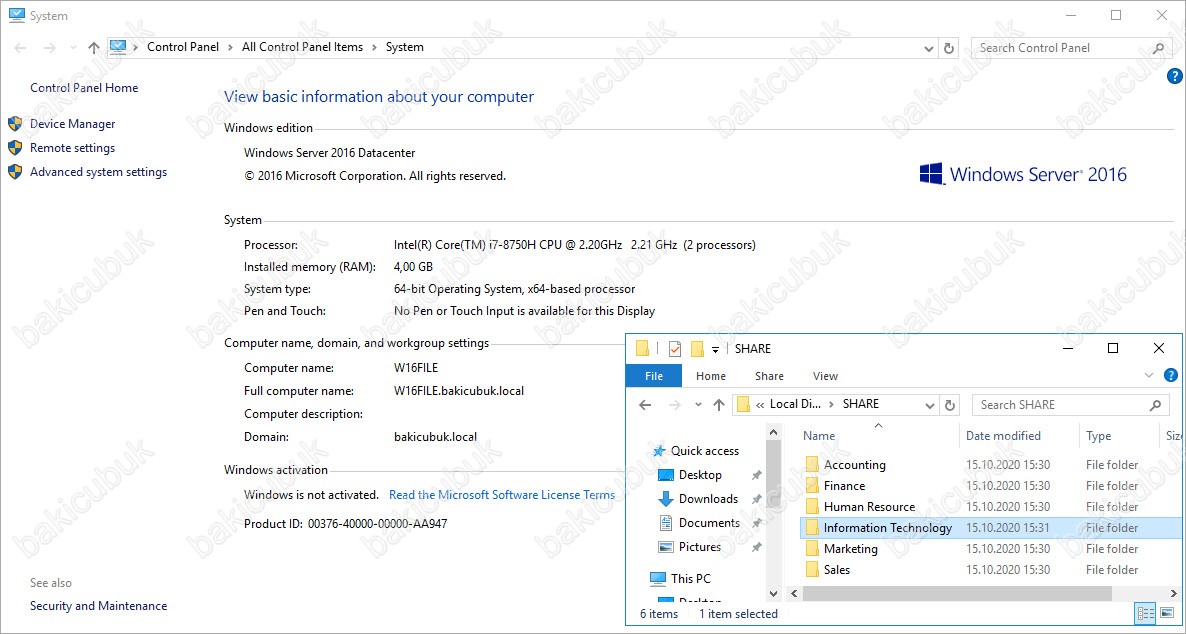Viewport: 1186px width, 634px height.
Task: Go forward in the SHARE window
Action: (x=675, y=405)
